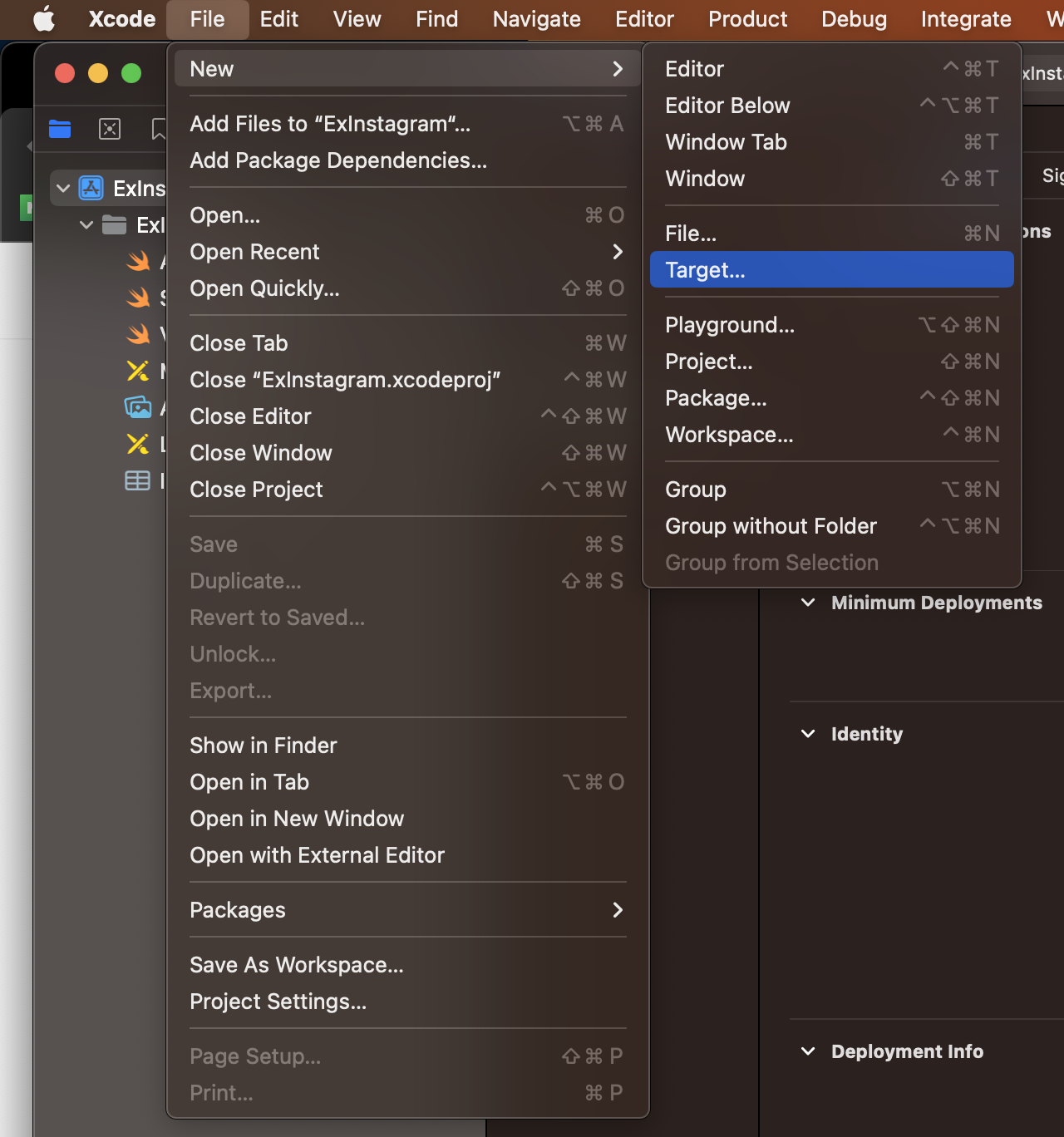Choose File… from New submenu
Viewport: 1064px width, 1137px height.
tap(832, 234)
